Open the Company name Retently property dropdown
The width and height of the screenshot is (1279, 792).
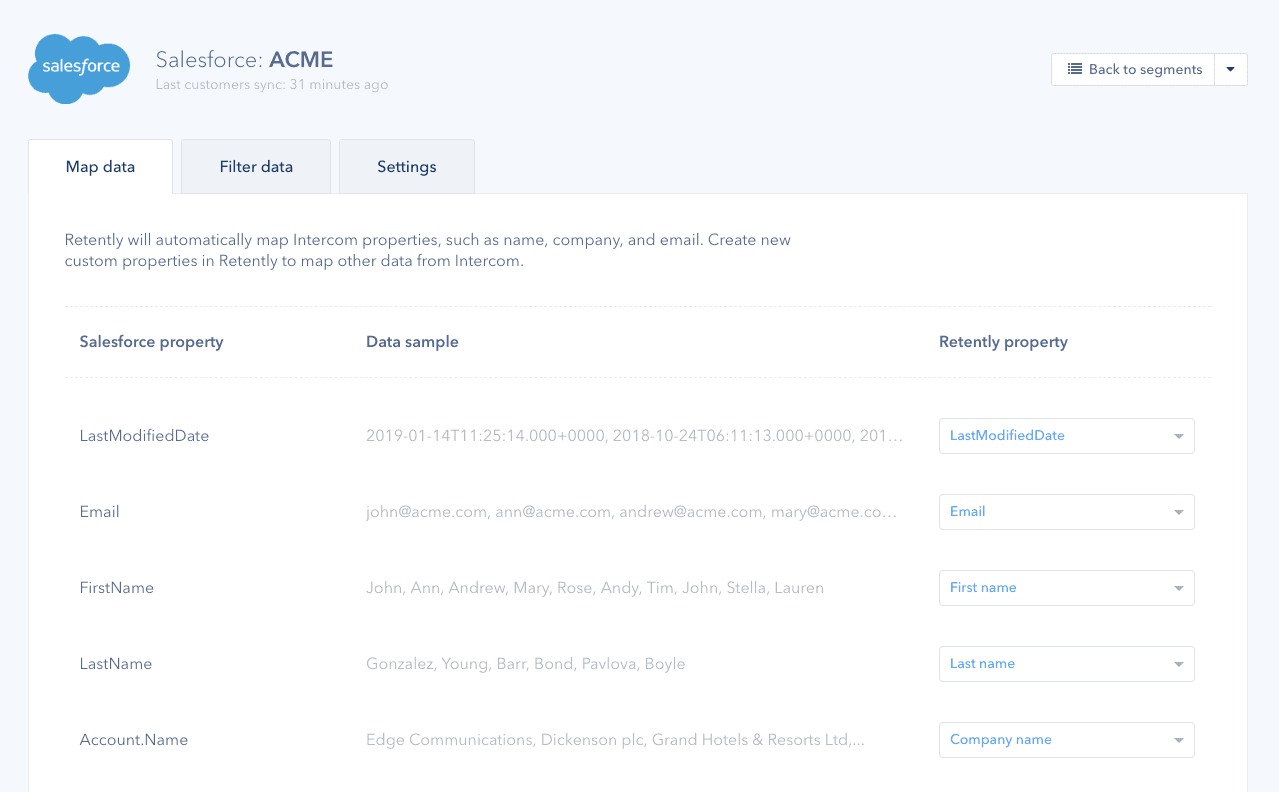click(1067, 740)
